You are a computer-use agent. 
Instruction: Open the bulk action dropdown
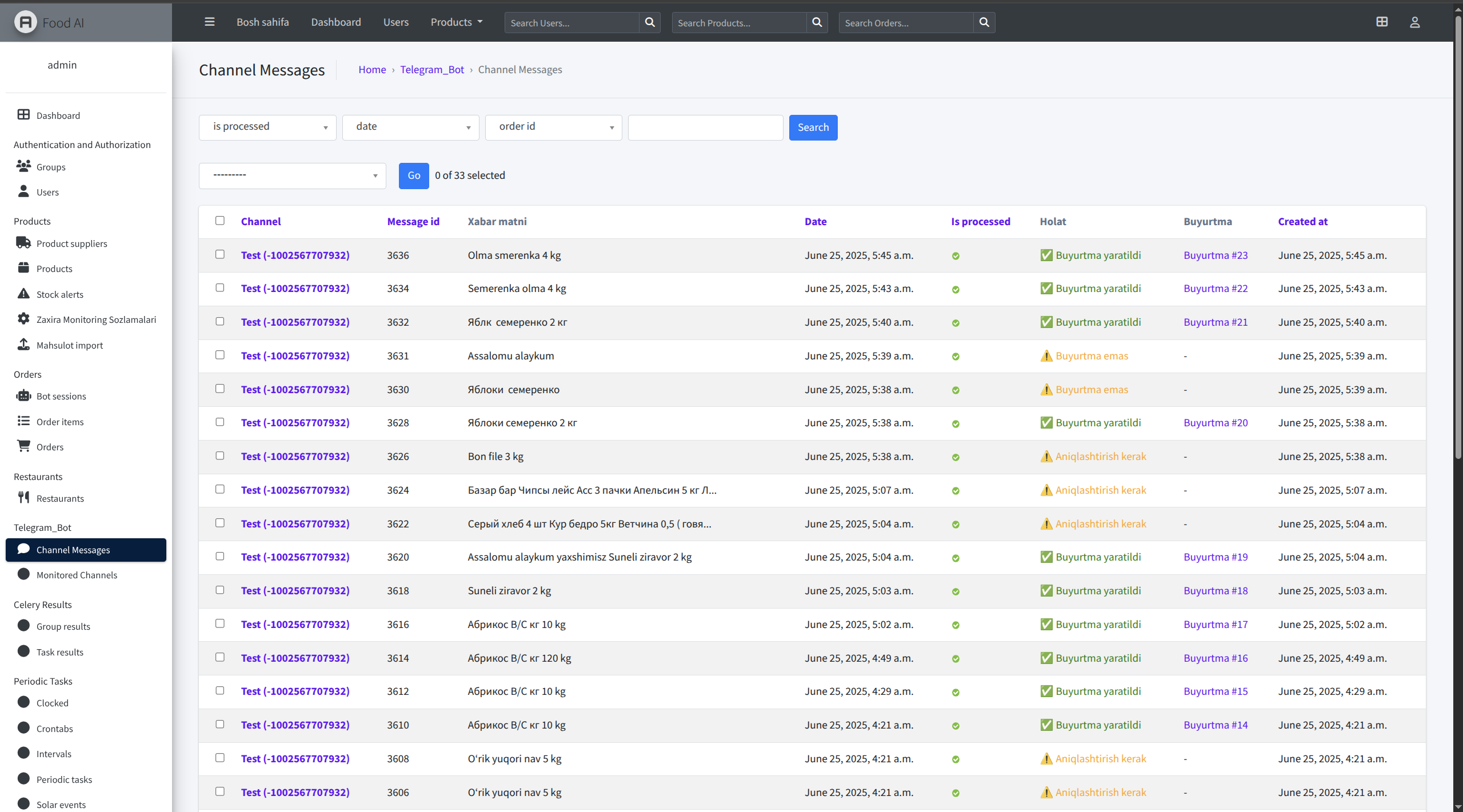(x=292, y=175)
